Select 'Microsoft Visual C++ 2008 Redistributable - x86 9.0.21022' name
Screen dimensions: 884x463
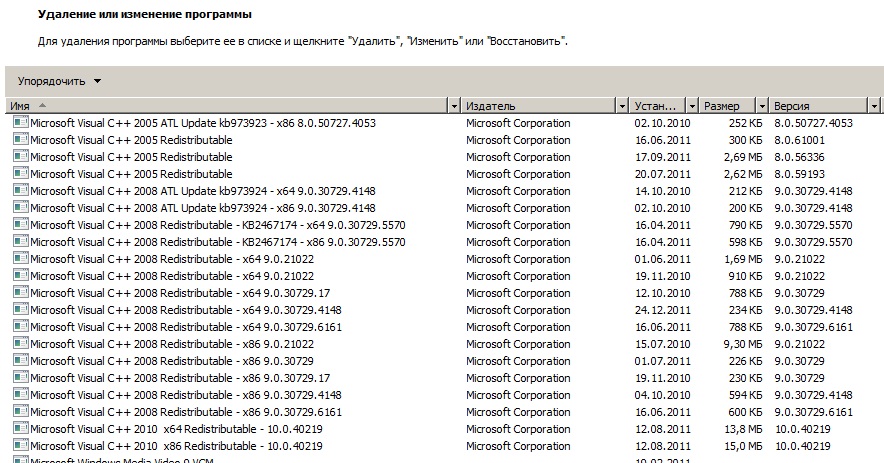point(172,343)
